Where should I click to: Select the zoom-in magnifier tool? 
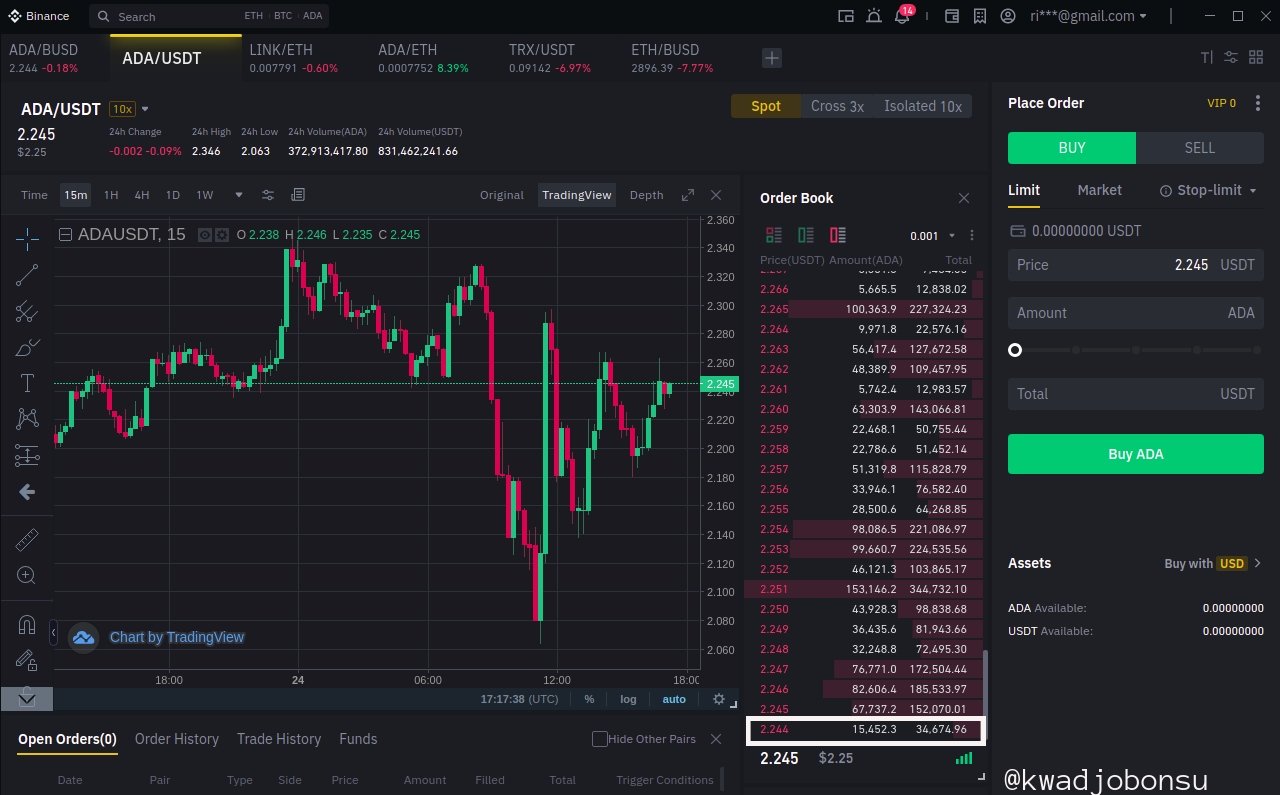point(27,575)
